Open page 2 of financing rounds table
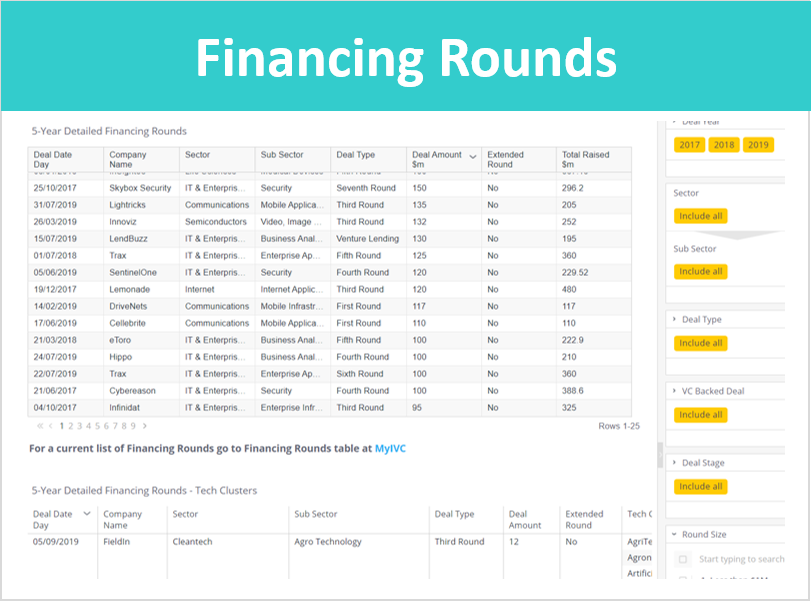 71,426
